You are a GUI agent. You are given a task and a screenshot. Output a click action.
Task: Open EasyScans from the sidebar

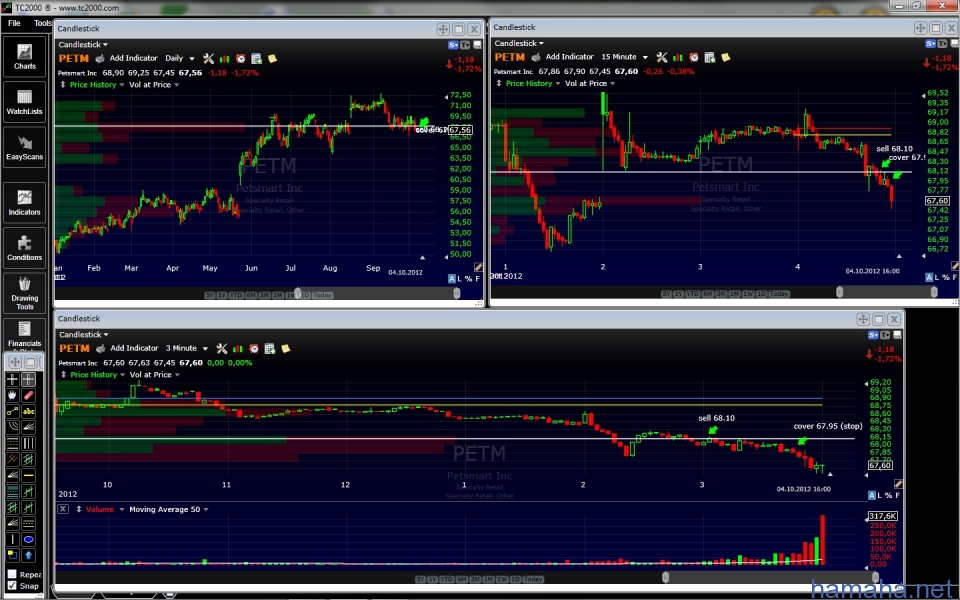(x=24, y=148)
